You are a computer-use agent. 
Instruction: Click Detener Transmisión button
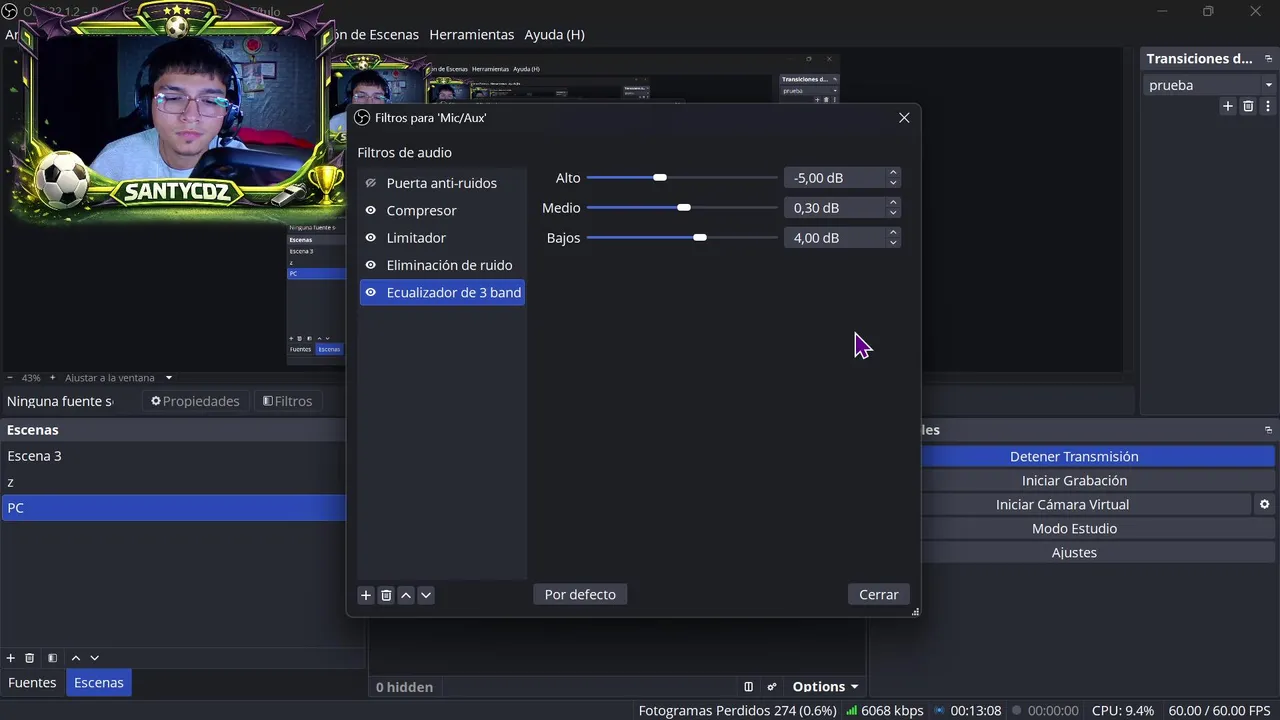[1074, 456]
